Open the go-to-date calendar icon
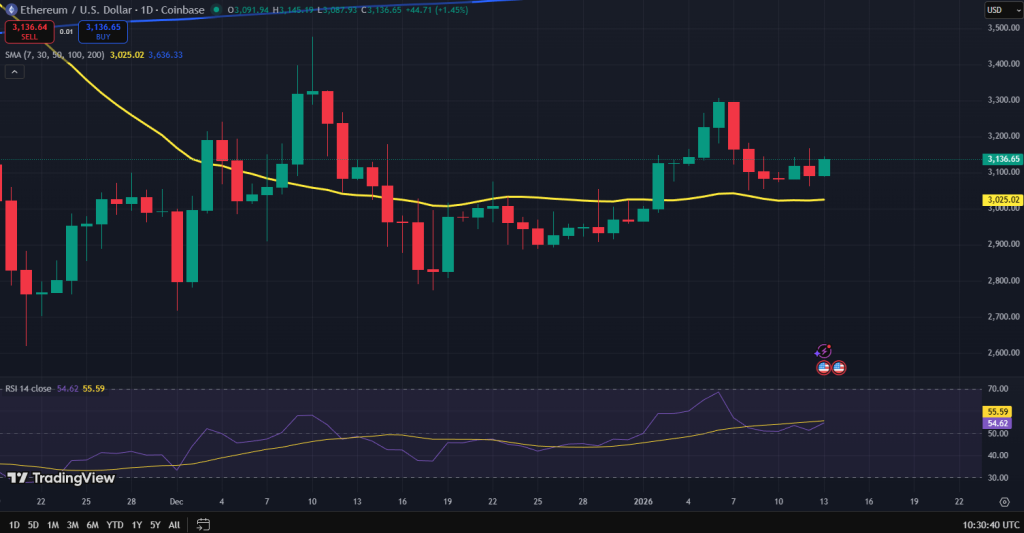The image size is (1024, 533). pyautogui.click(x=203, y=525)
